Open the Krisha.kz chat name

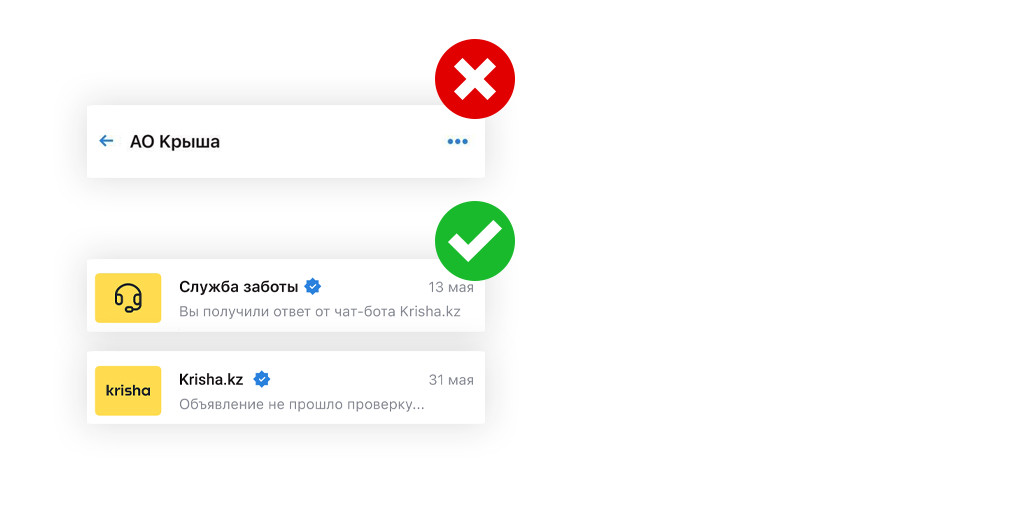coord(211,379)
